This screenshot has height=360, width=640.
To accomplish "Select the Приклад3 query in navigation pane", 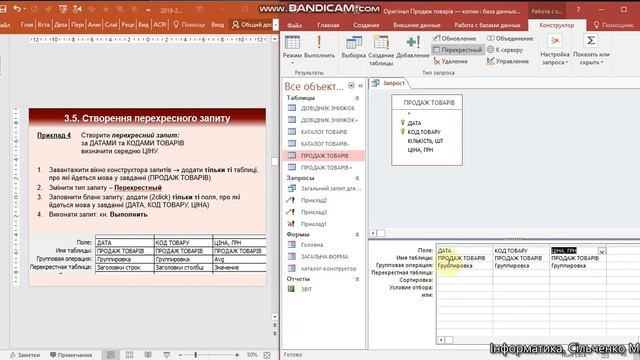I will coord(324,212).
